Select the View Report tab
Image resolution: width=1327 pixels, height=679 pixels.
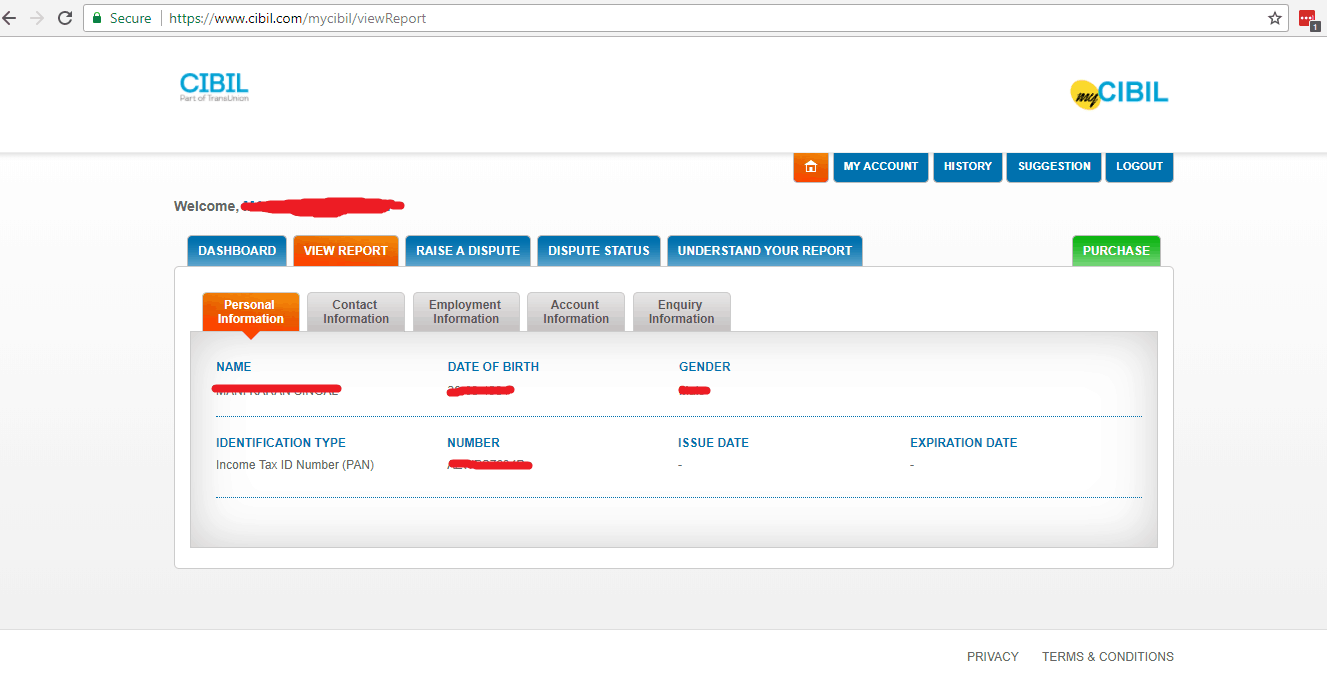346,251
